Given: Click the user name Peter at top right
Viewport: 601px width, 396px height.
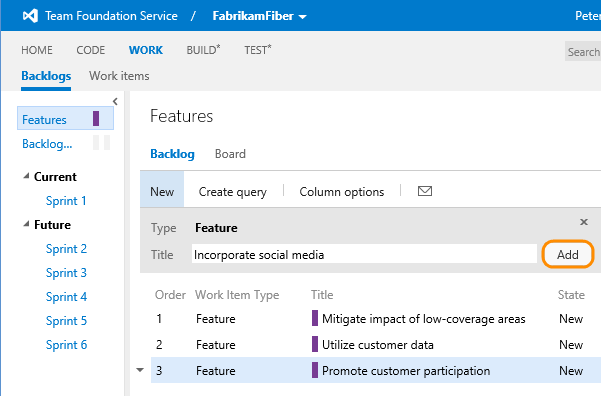Looking at the screenshot, I should (588, 16).
